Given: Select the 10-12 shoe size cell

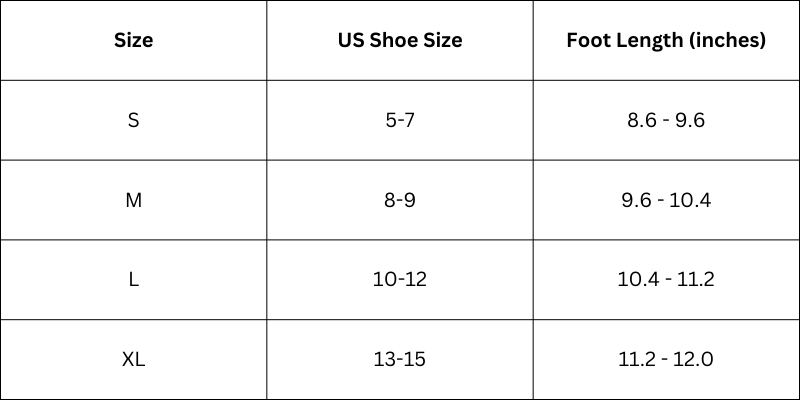Looking at the screenshot, I should [x=400, y=280].
